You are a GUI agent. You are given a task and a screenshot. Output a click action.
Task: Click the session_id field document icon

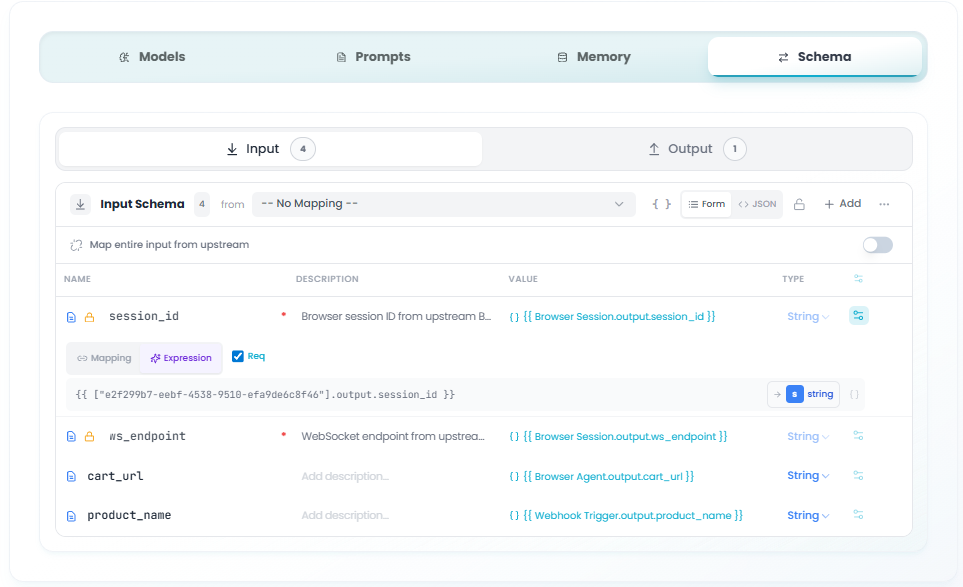click(x=71, y=317)
